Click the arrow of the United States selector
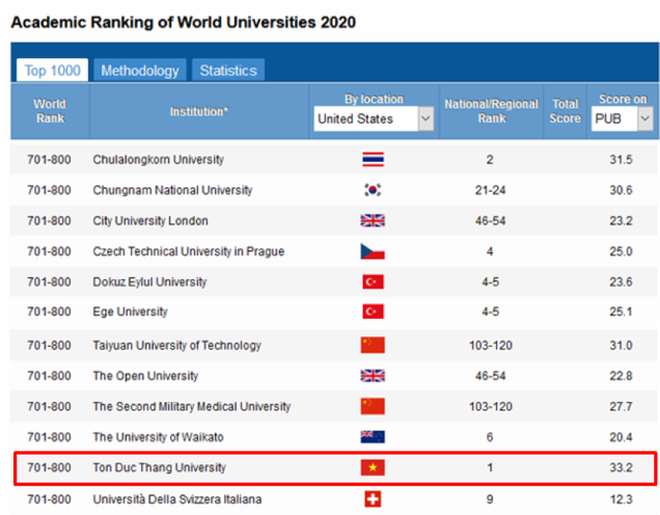This screenshot has height=515, width=660. pos(426,119)
